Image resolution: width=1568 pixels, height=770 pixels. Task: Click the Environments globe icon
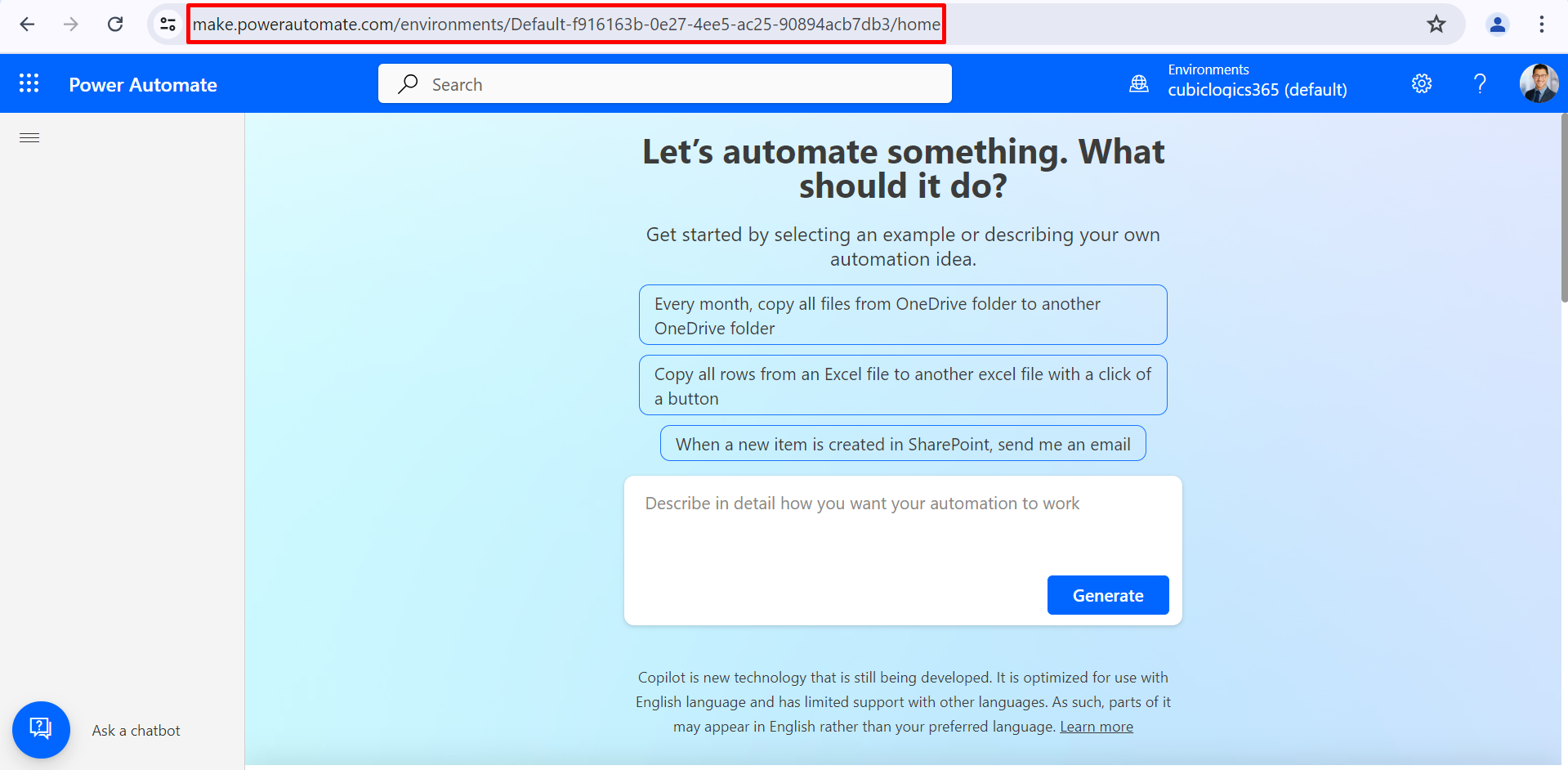tap(1139, 83)
